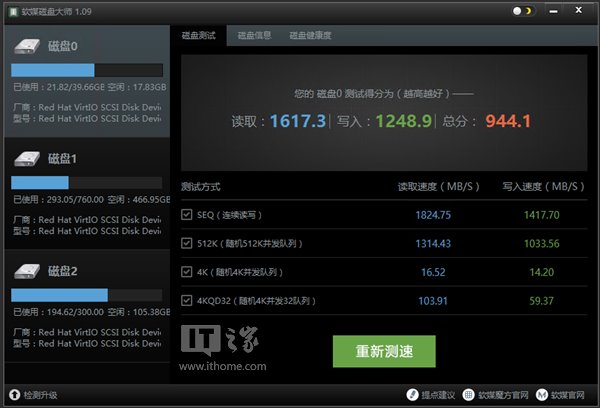Open the 磁盘信息 tab
The image size is (600, 408).
(254, 36)
